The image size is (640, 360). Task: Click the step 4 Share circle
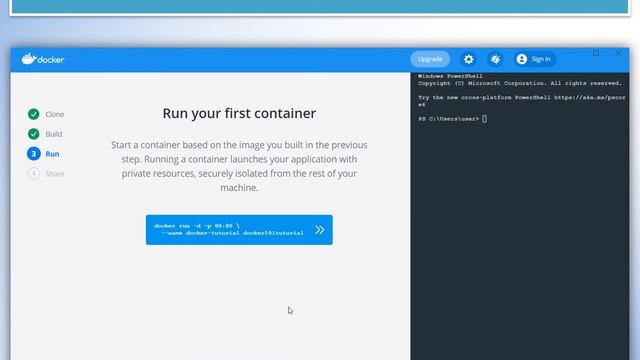coord(33,173)
